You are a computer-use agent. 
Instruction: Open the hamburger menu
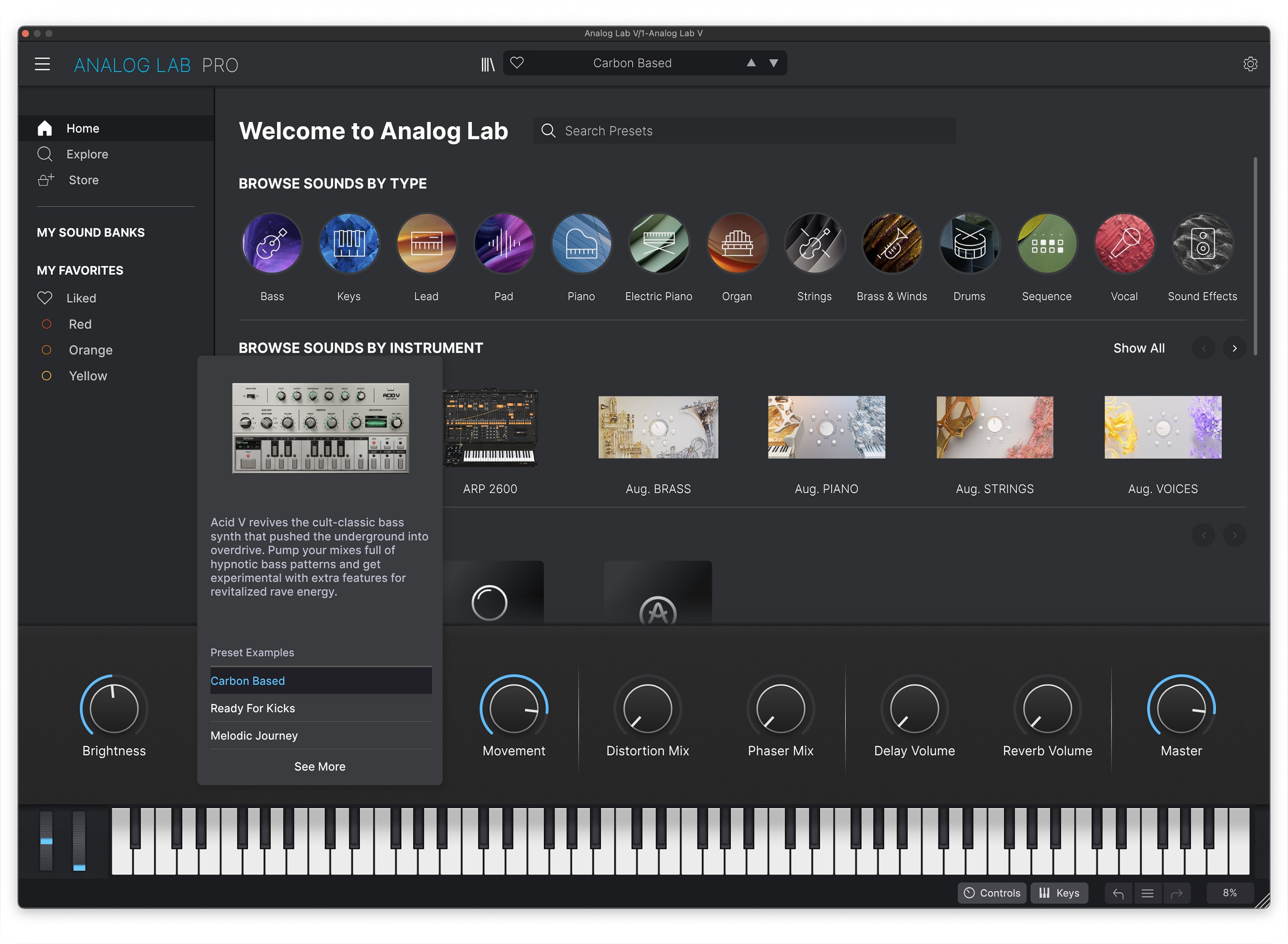[x=42, y=64]
